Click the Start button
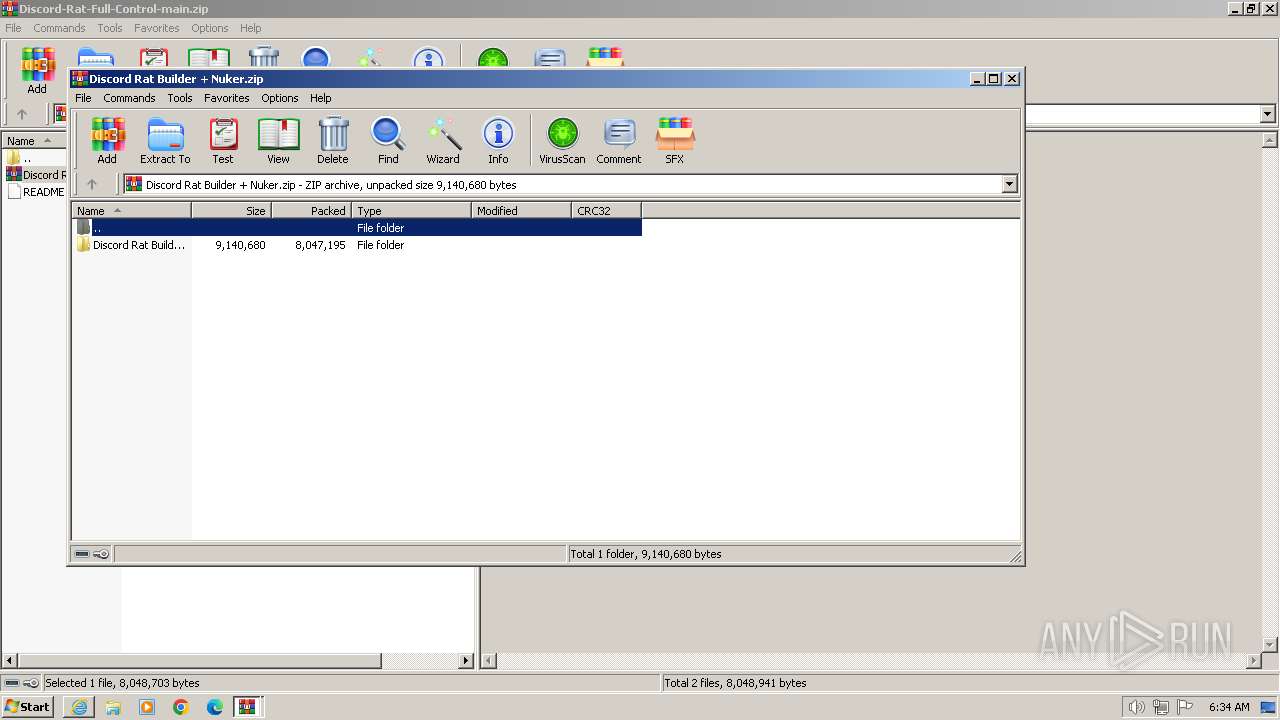Viewport: 1280px width, 720px height. (x=28, y=707)
